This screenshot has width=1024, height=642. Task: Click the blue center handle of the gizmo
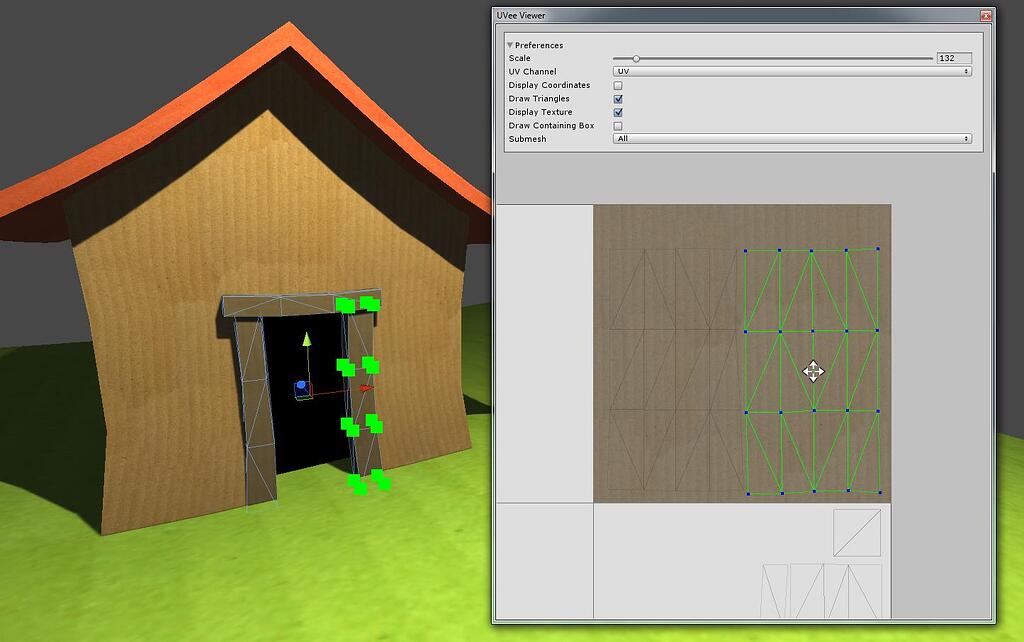[x=302, y=384]
